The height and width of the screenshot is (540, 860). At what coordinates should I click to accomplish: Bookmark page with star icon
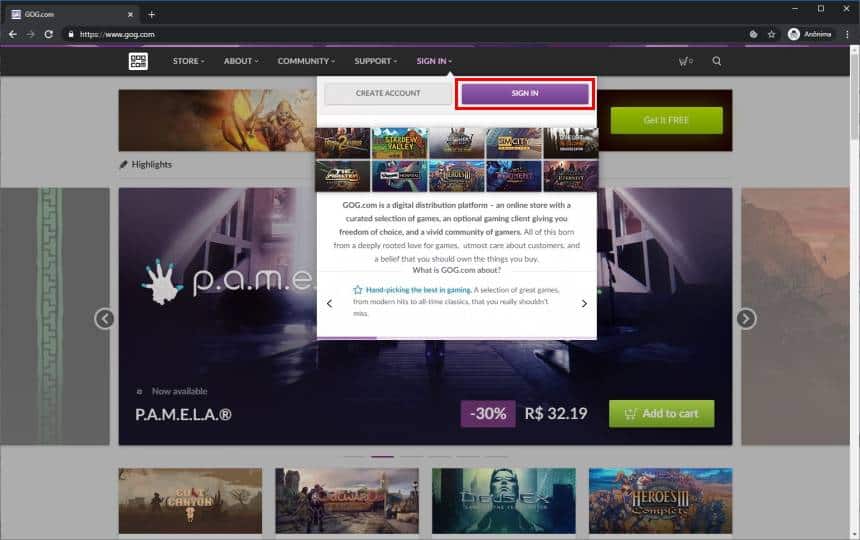tap(771, 34)
